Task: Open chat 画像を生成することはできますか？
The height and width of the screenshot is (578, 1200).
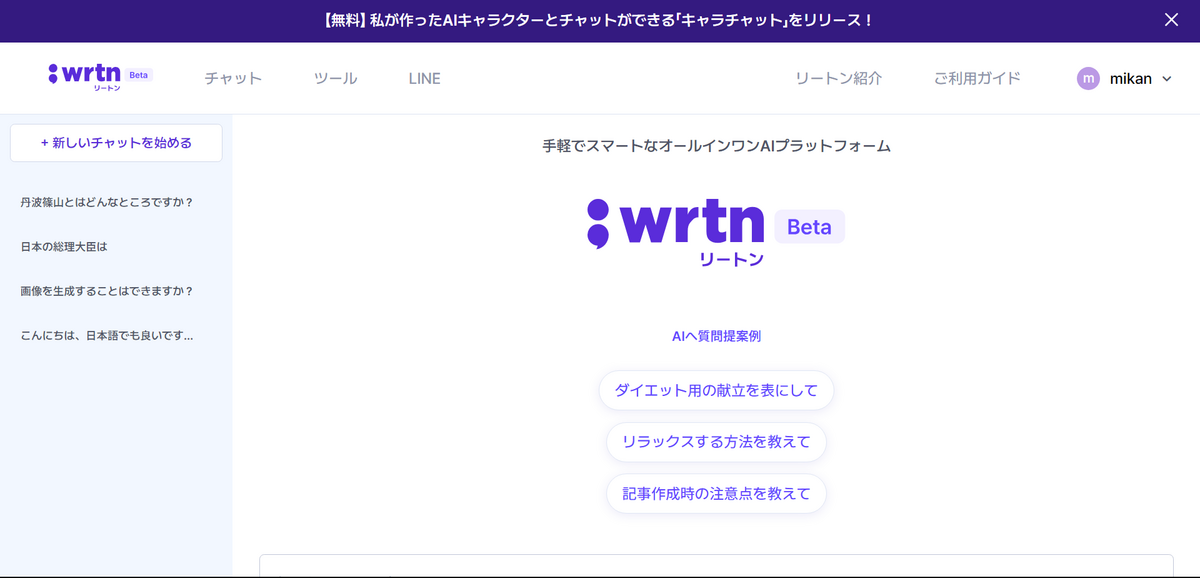Action: tap(107, 291)
